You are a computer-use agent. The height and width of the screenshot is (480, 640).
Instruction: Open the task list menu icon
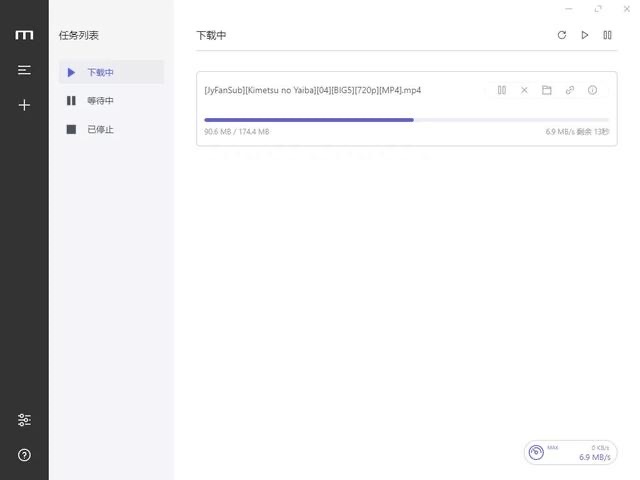(x=24, y=70)
